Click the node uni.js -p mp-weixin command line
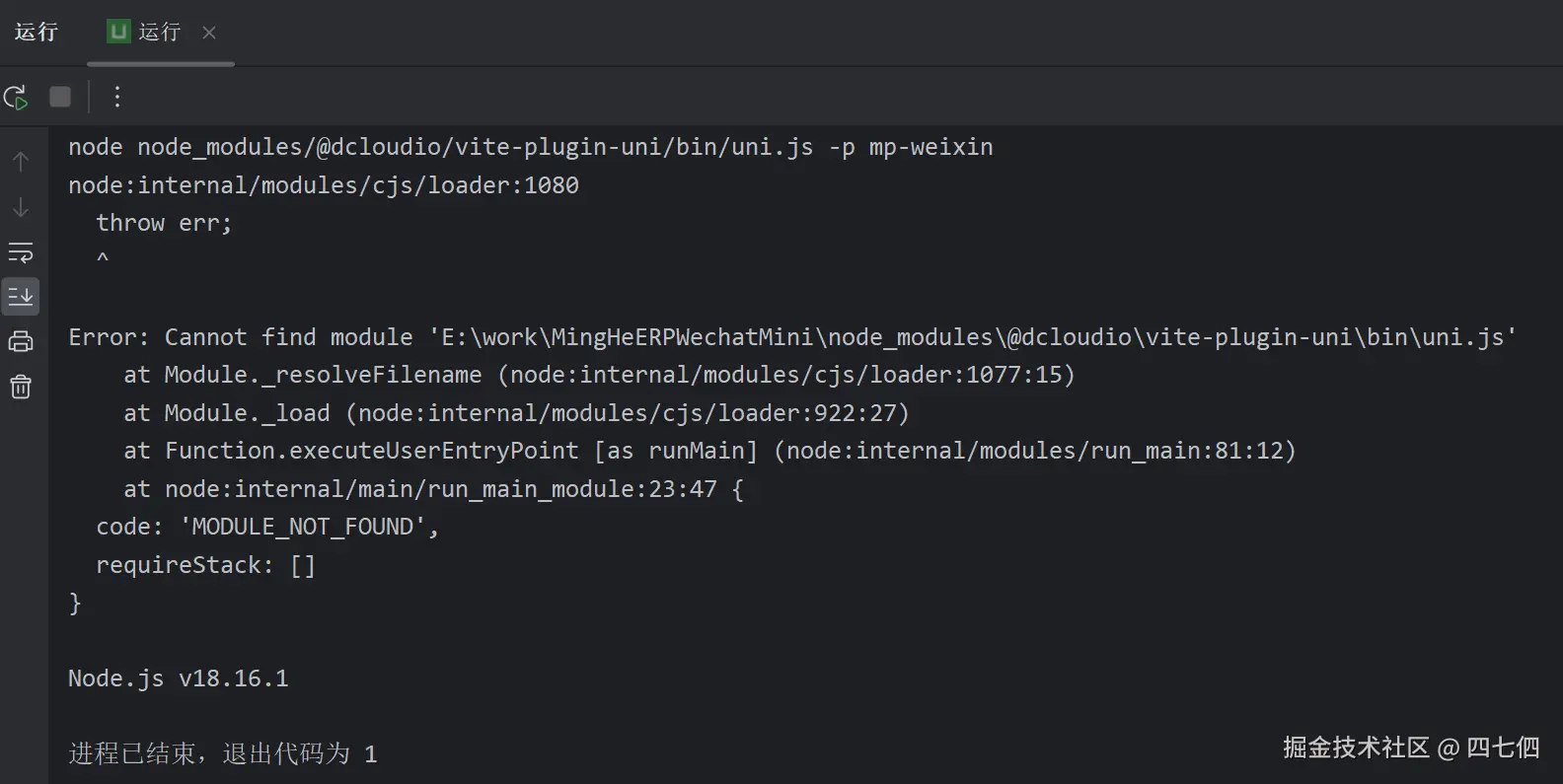The image size is (1563, 784). coord(530,147)
